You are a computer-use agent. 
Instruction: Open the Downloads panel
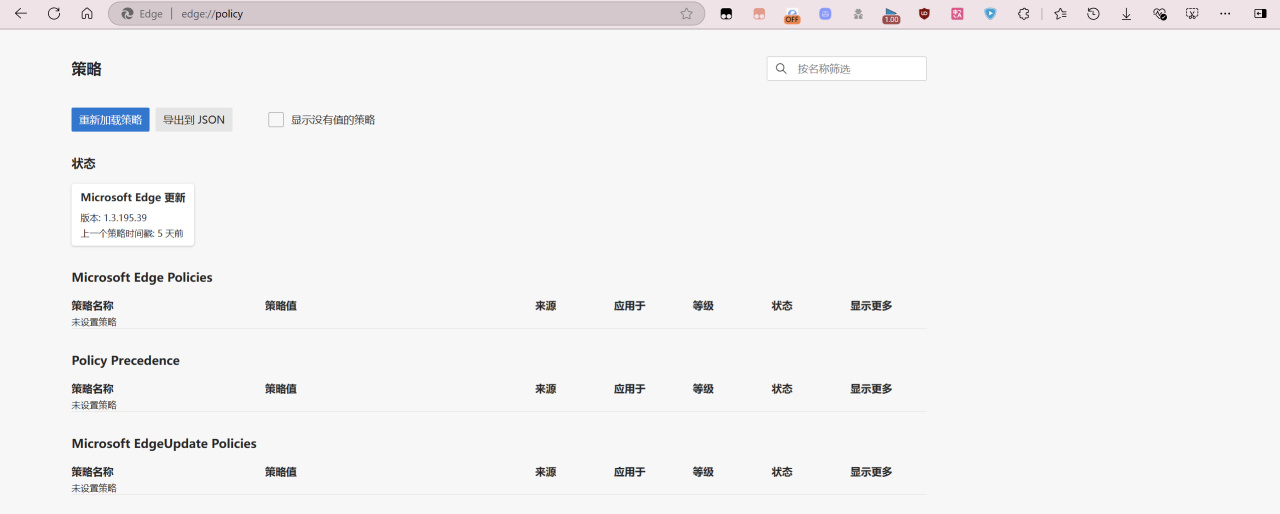pos(1126,14)
